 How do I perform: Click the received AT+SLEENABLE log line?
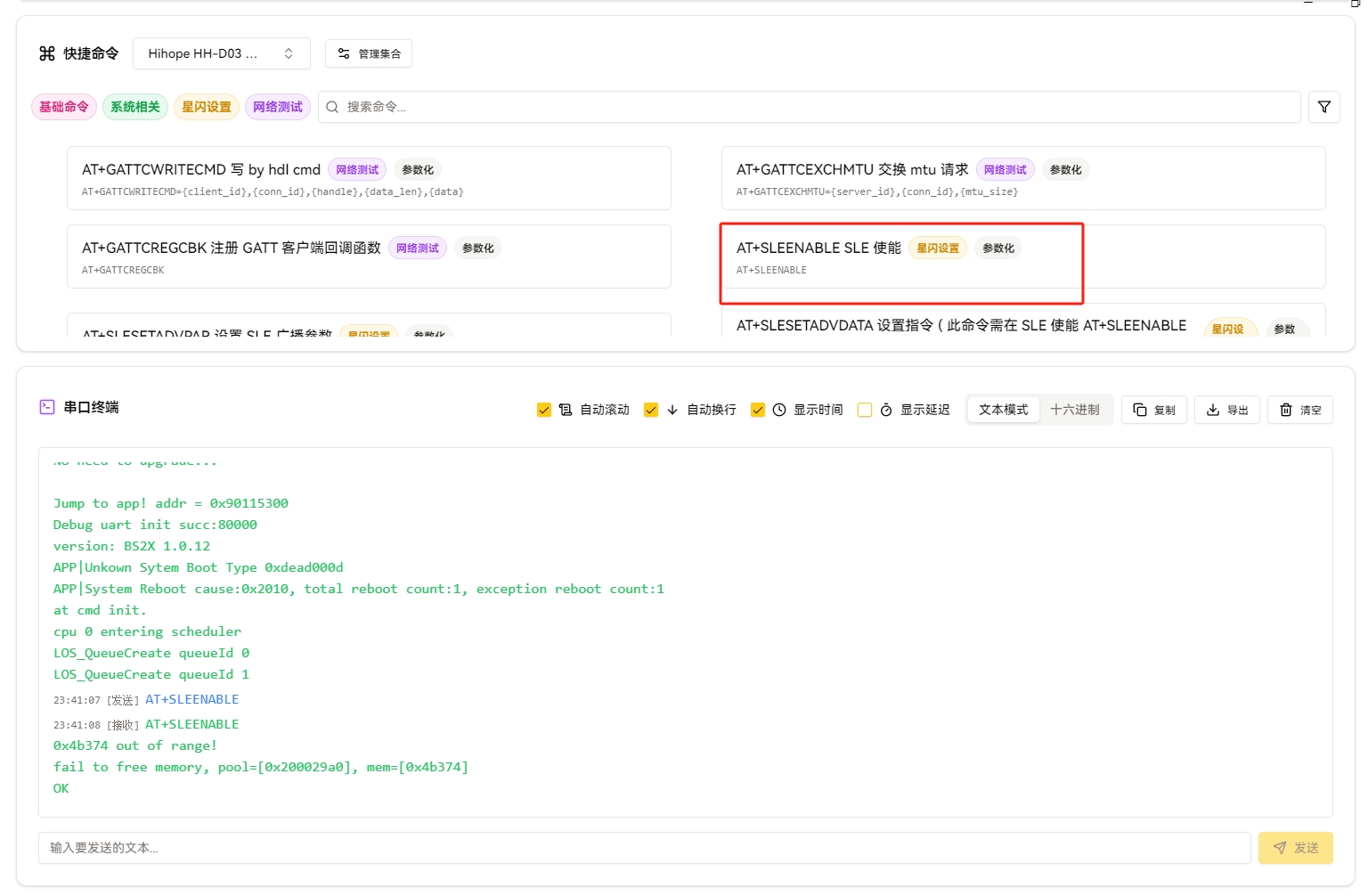[x=146, y=725]
